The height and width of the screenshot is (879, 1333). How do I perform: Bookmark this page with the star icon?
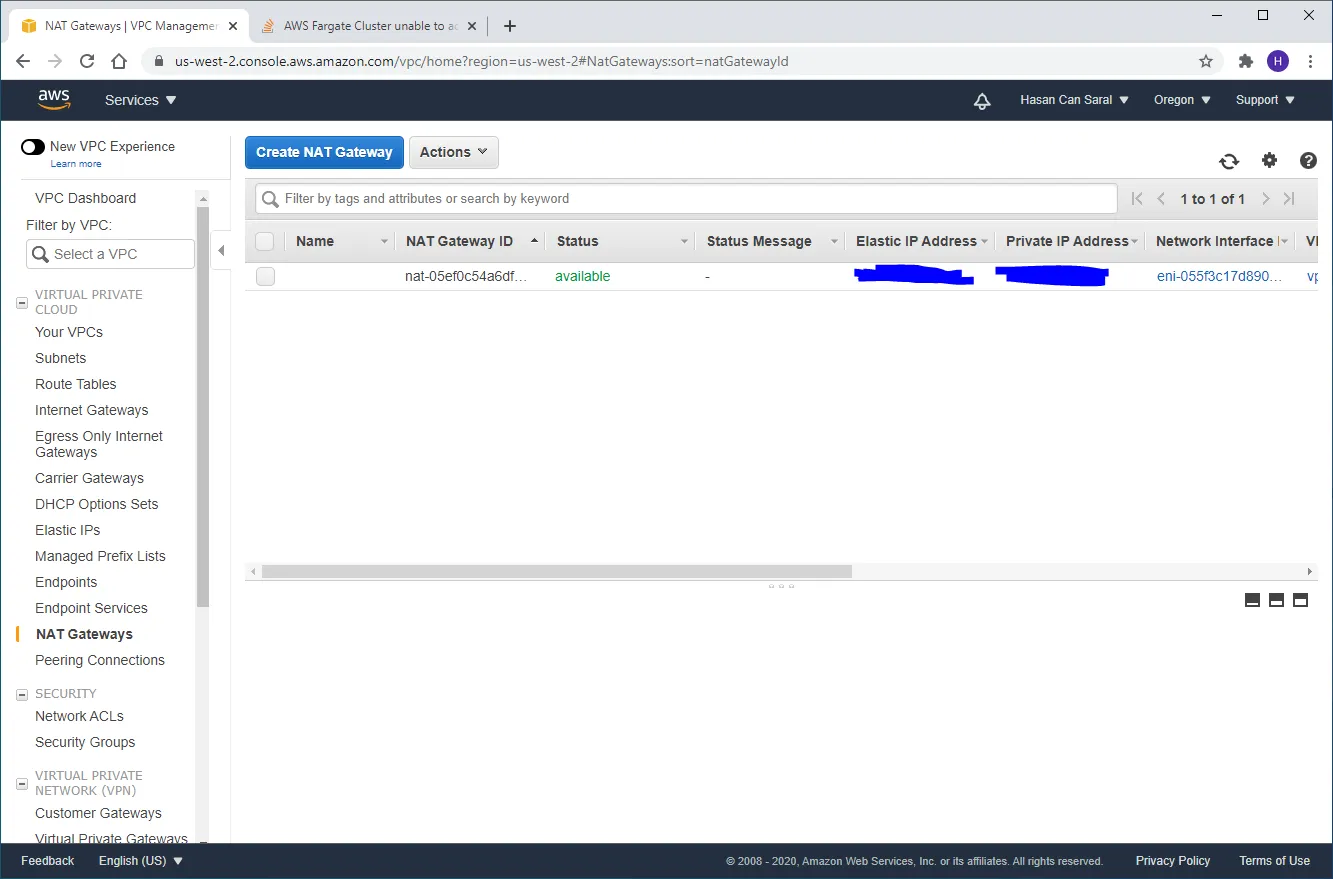click(1206, 61)
